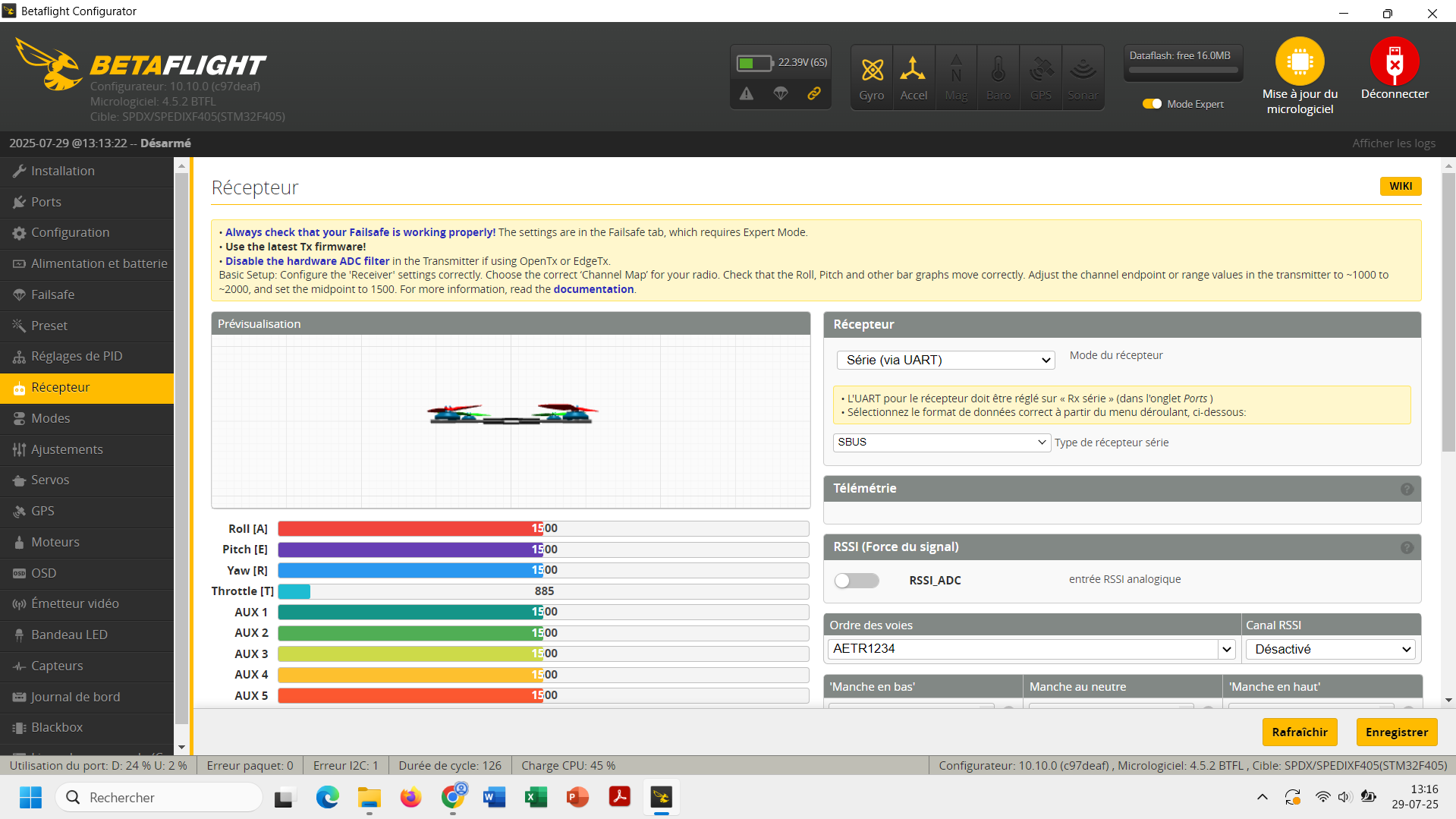Click the Accel sensor icon

click(x=913, y=70)
